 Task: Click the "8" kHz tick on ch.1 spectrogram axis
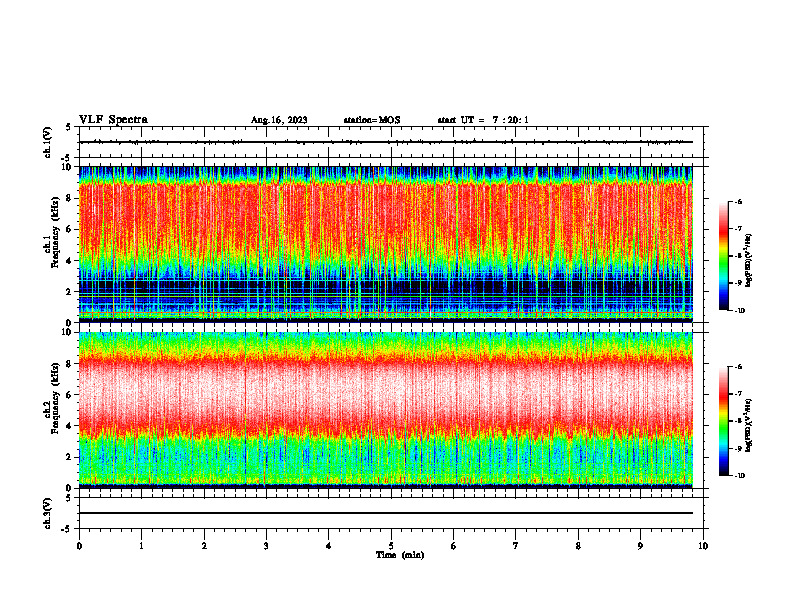click(x=70, y=198)
